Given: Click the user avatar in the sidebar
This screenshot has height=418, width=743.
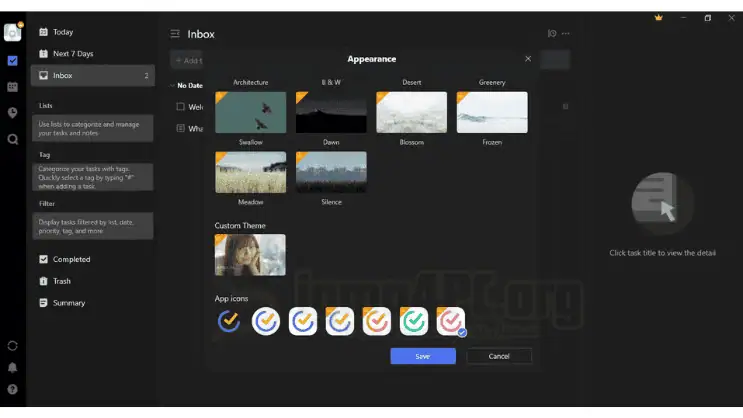Looking at the screenshot, I should pyautogui.click(x=13, y=32).
